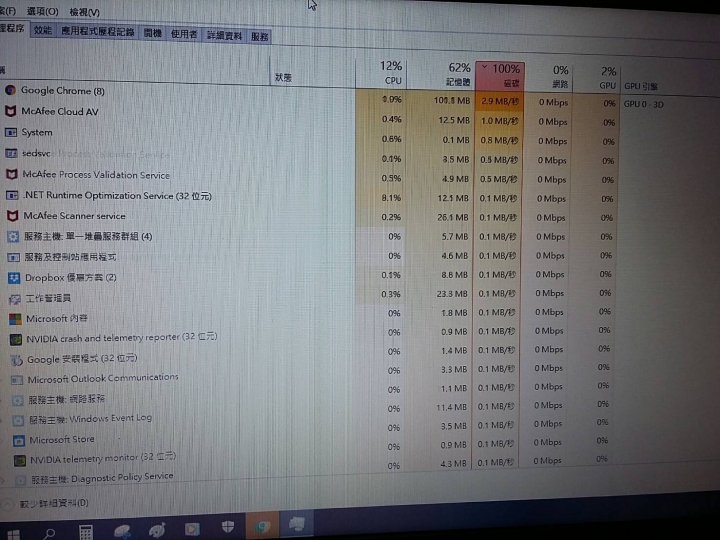Select the Google Chrome process icon

(11, 90)
